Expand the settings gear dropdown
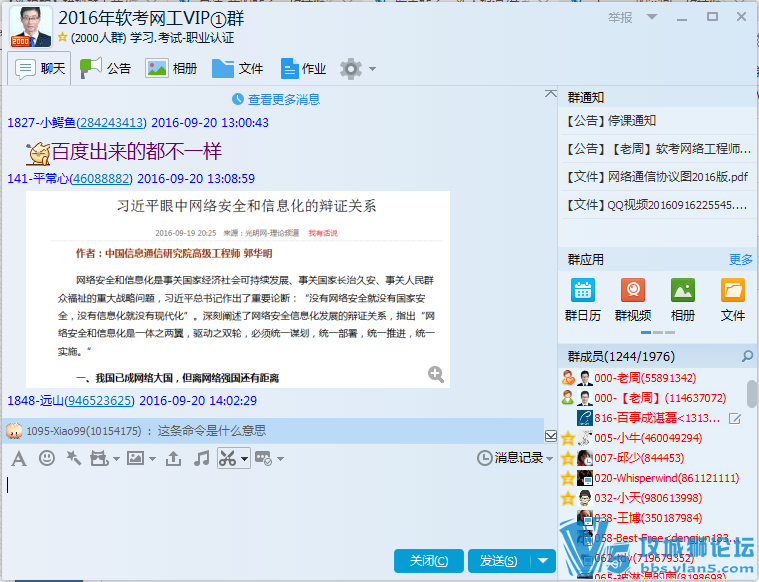Image resolution: width=759 pixels, height=582 pixels. (373, 69)
